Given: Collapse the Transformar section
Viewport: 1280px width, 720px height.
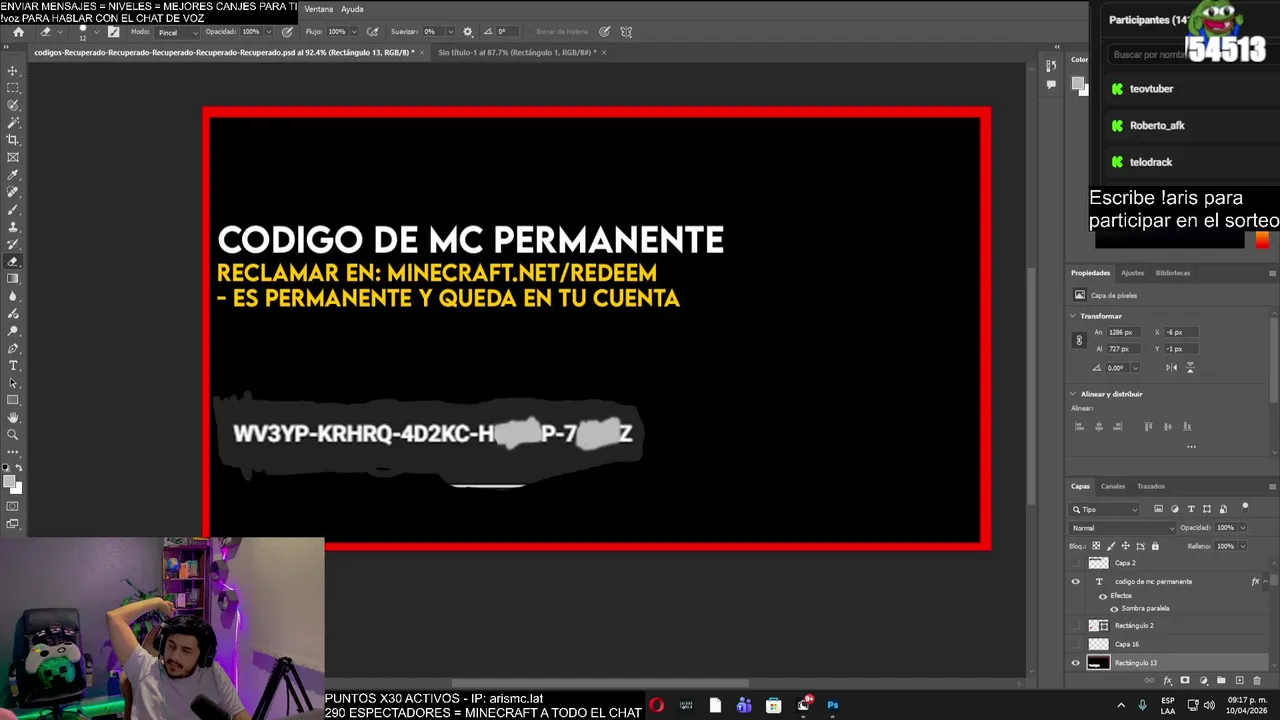Looking at the screenshot, I should 1073,316.
